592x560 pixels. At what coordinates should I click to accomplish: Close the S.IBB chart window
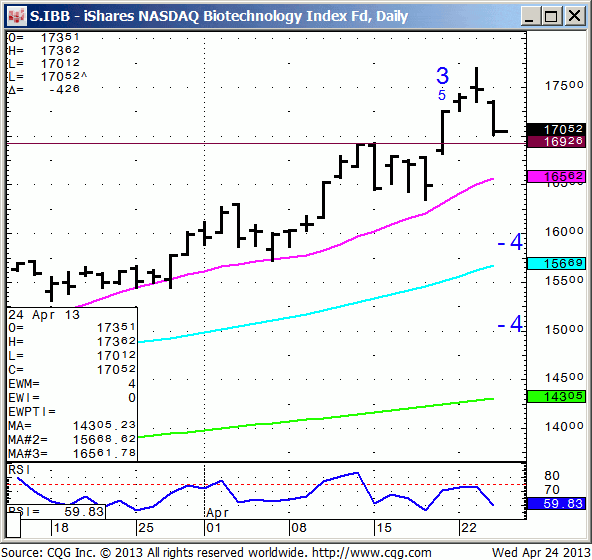click(x=574, y=16)
